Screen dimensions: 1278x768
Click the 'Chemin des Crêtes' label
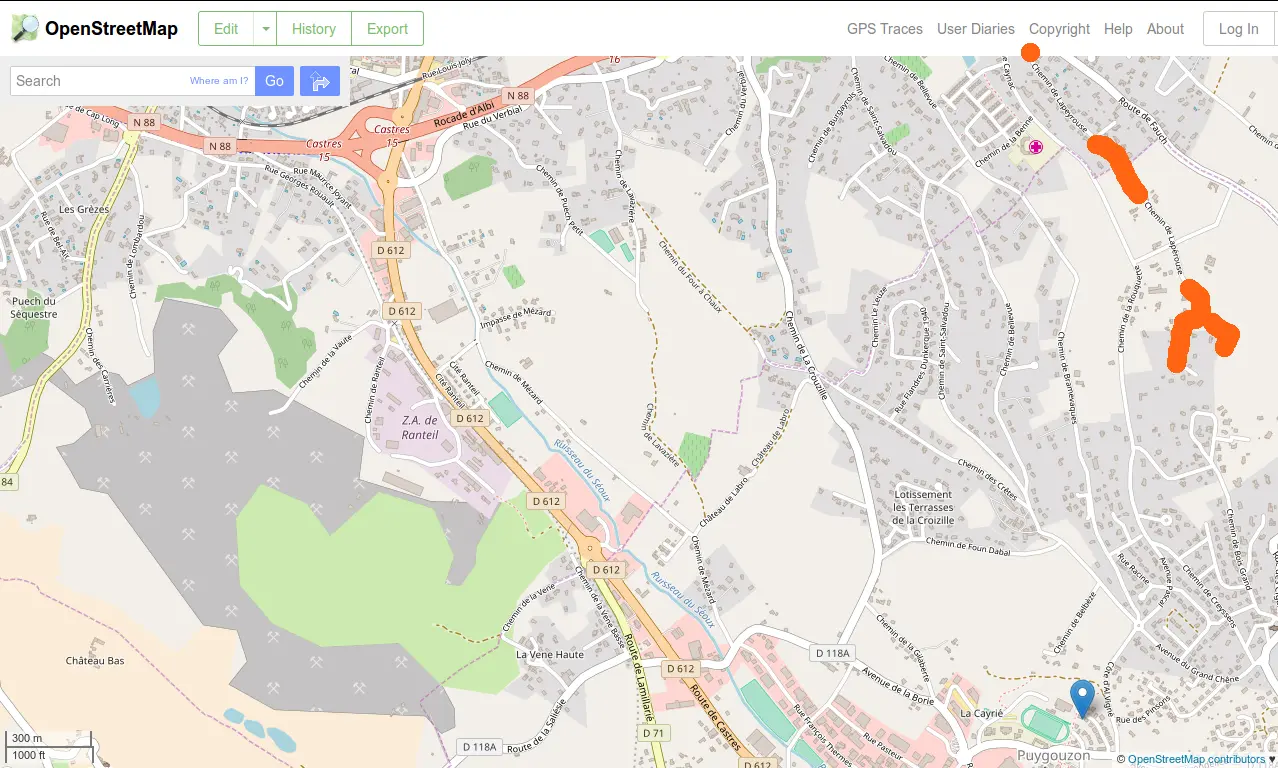point(986,479)
